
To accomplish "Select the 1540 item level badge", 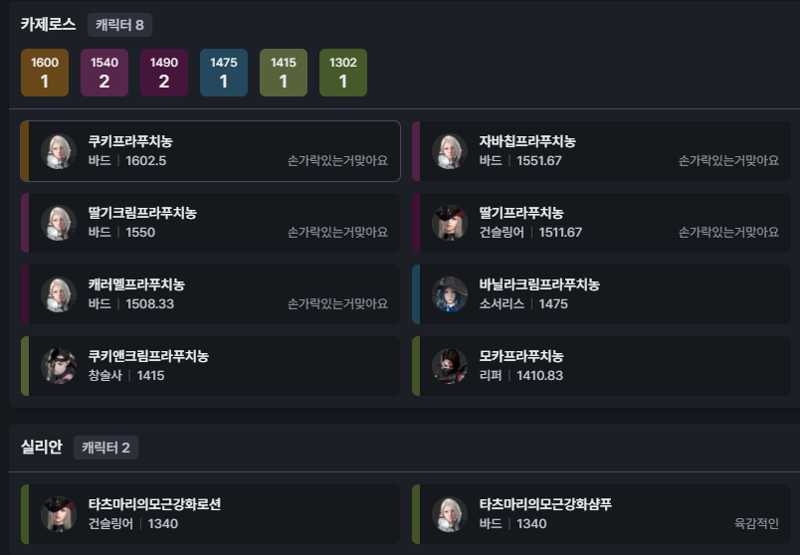I will (x=105, y=72).
